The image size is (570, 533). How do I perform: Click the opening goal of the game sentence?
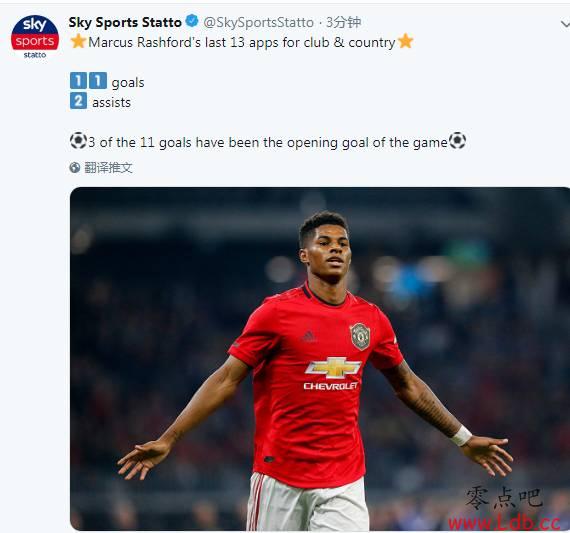point(268,142)
